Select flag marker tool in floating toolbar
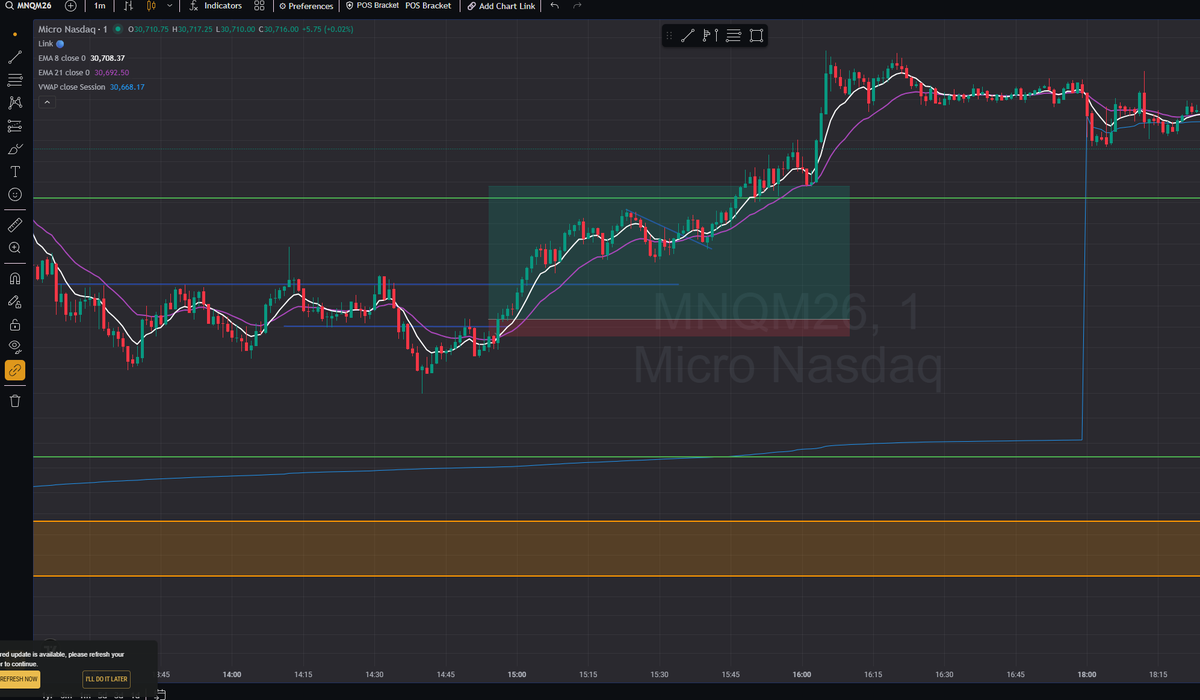 click(x=710, y=36)
